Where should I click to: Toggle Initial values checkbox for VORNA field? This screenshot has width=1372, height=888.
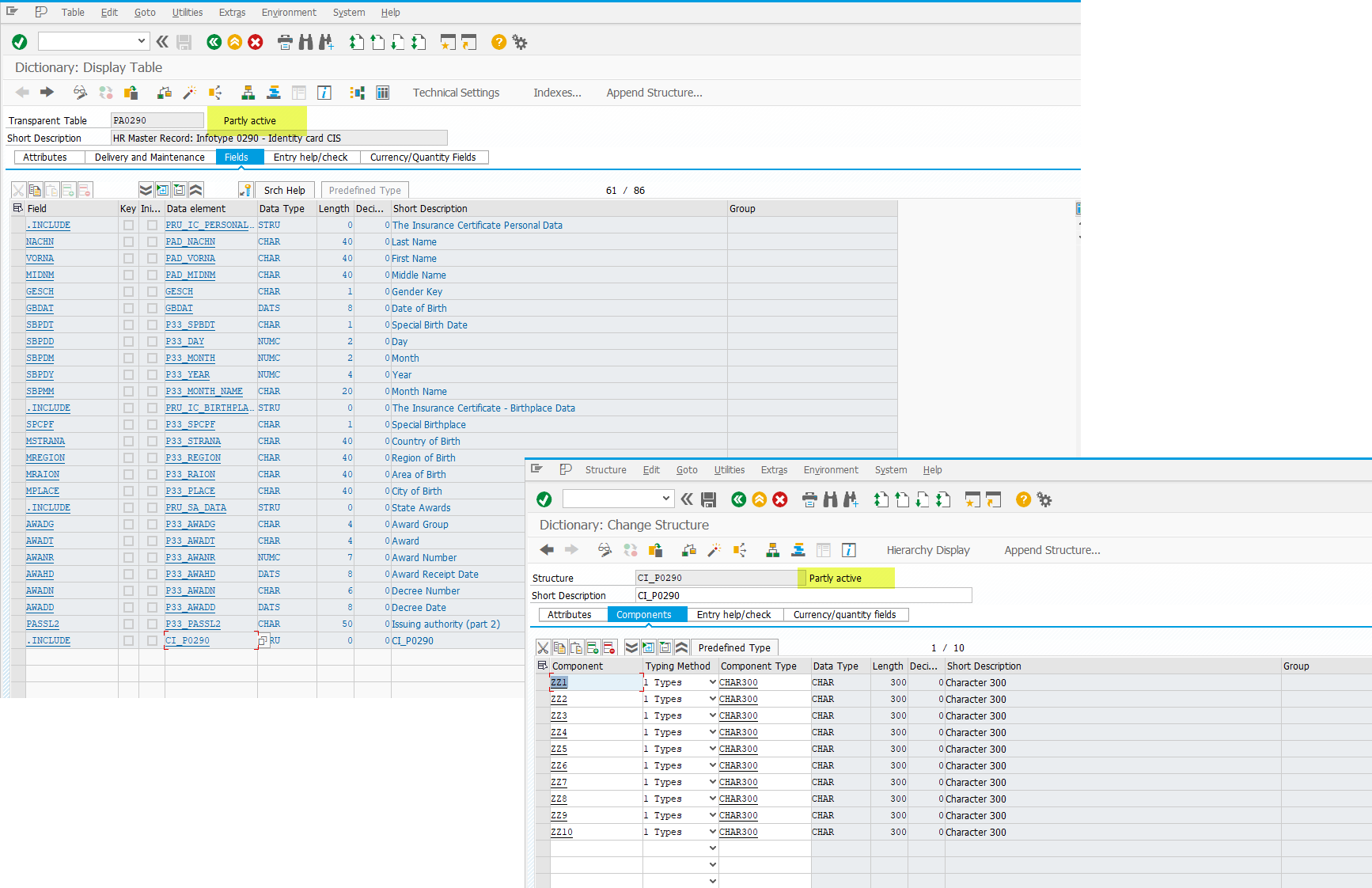tap(152, 259)
